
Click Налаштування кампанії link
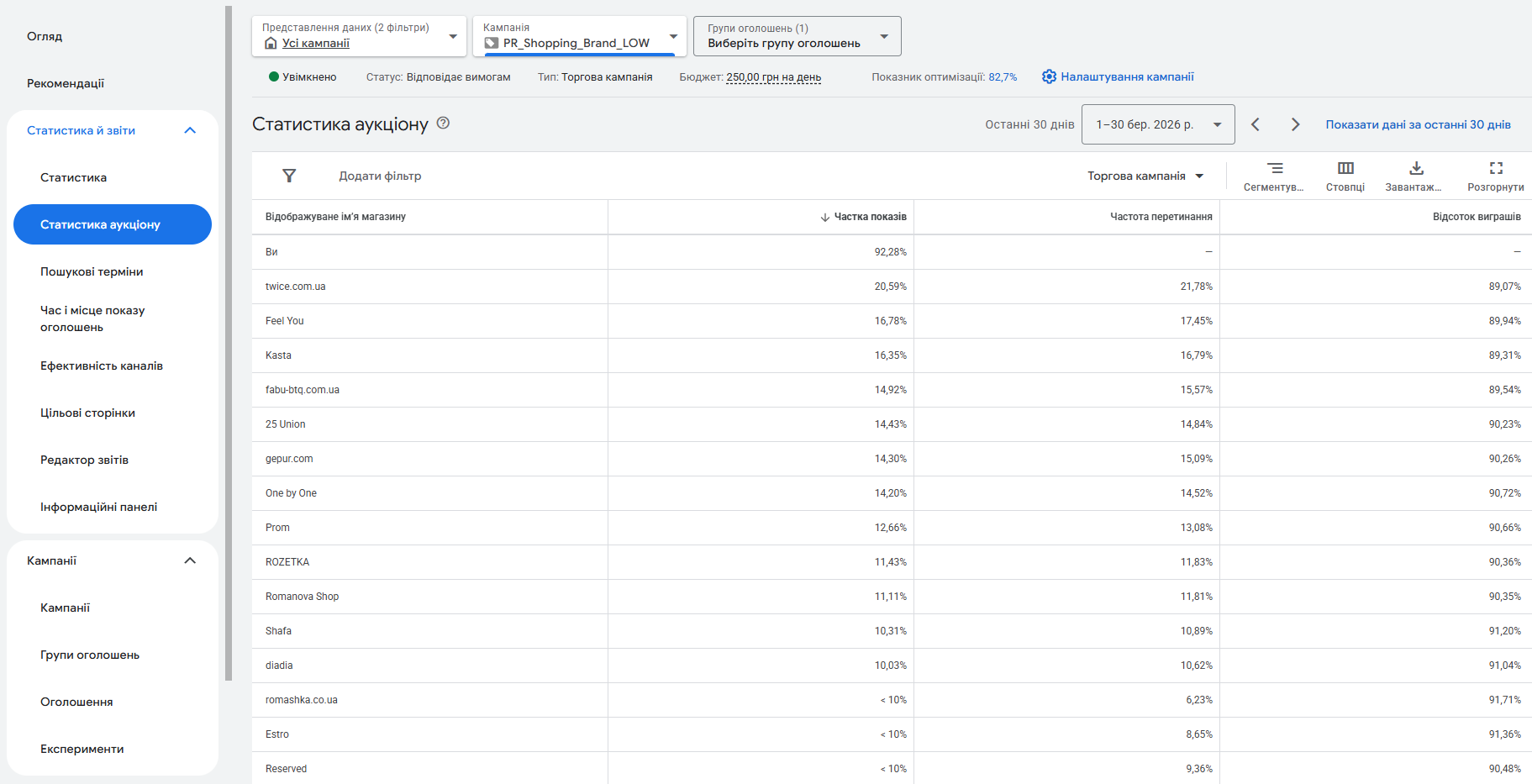click(1127, 76)
